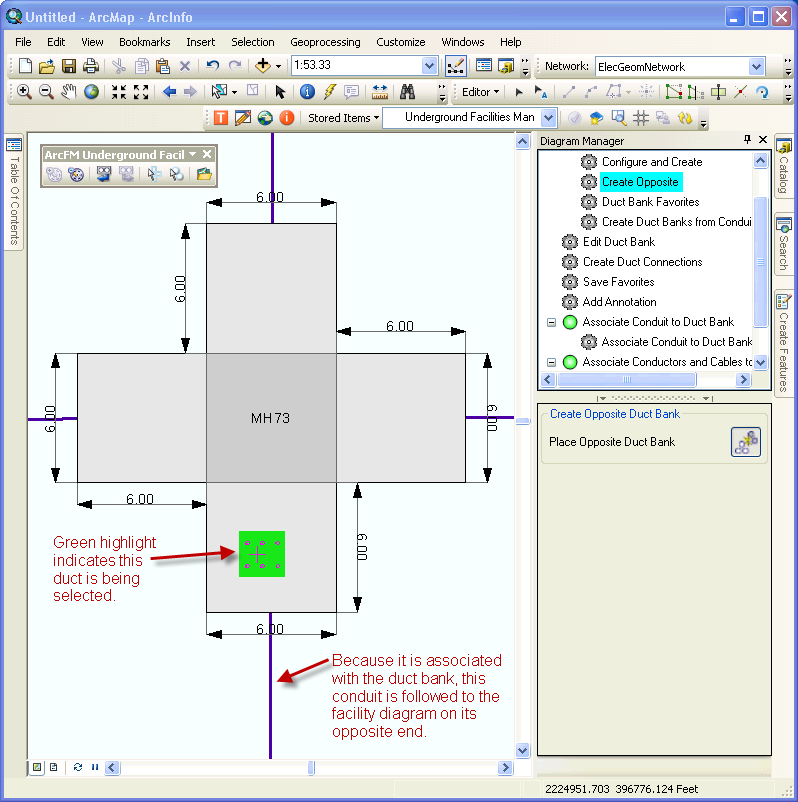Click the refresh icon at map bottom
The height and width of the screenshot is (802, 798).
[x=78, y=767]
